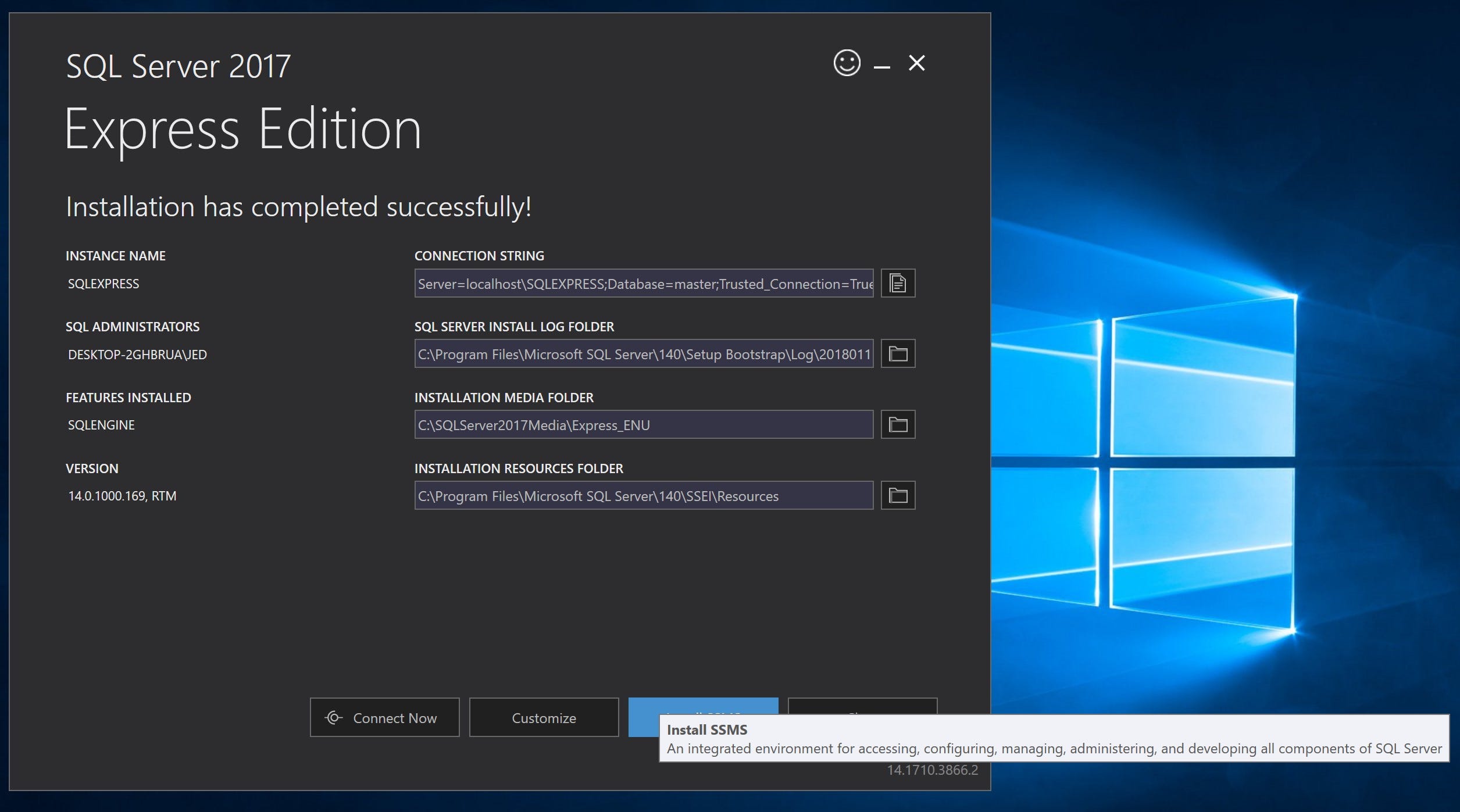
Task: Click the SQLEXPRESS instance name text
Action: point(103,284)
